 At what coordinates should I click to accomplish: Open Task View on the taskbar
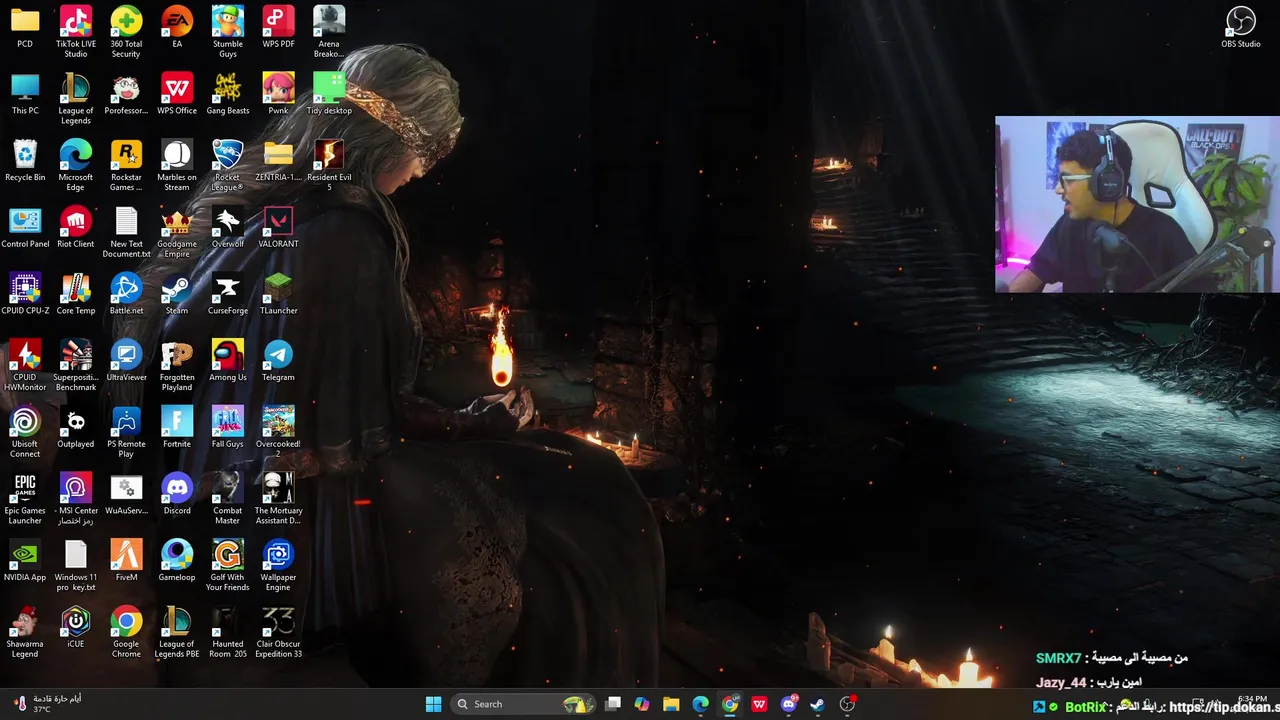click(x=613, y=704)
